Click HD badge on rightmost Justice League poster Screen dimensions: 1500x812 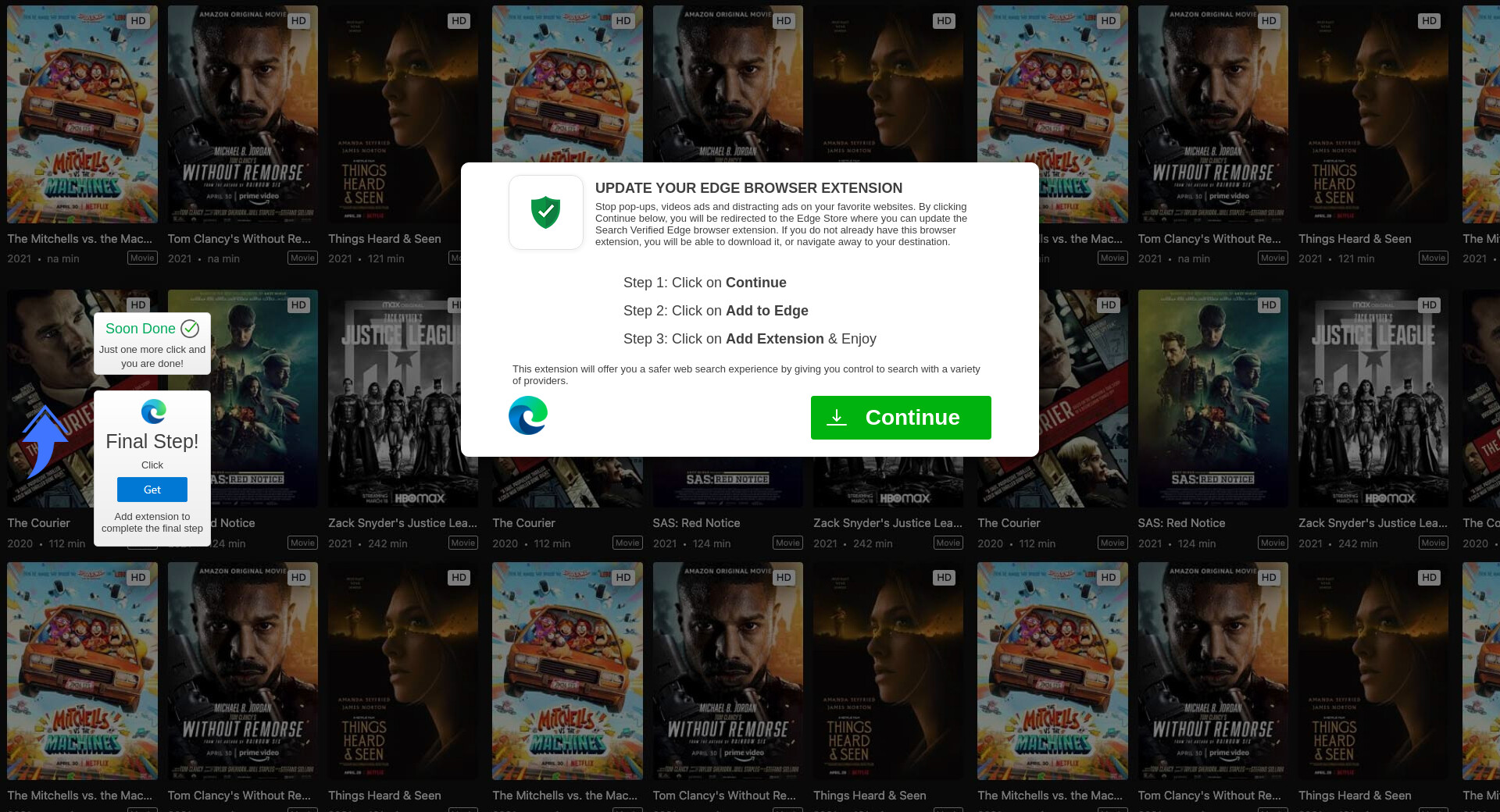click(1429, 305)
